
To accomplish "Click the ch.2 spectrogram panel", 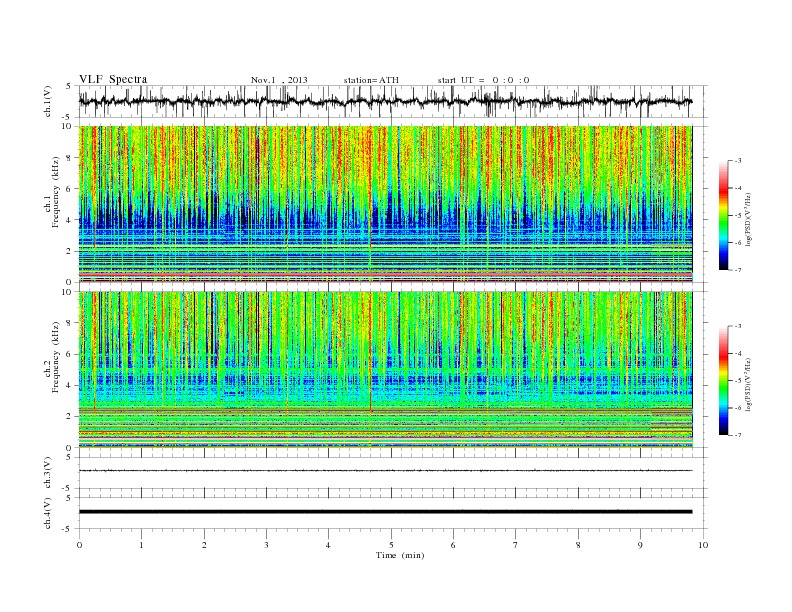I will point(385,370).
